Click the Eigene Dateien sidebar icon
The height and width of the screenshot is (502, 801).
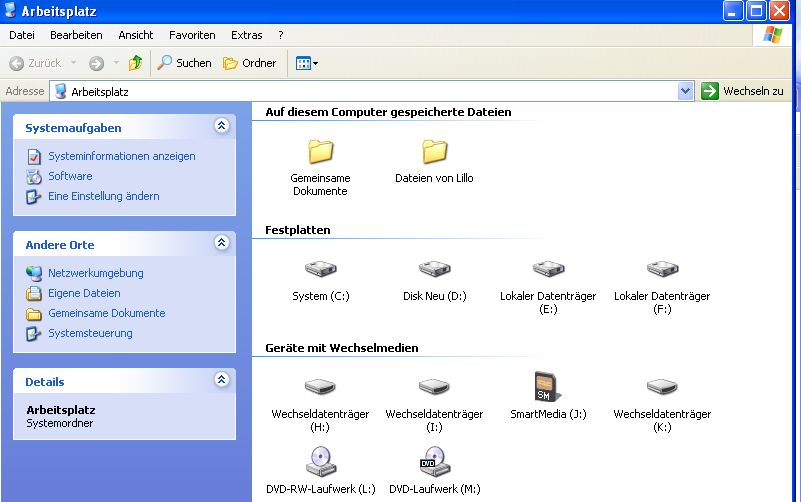(34, 293)
